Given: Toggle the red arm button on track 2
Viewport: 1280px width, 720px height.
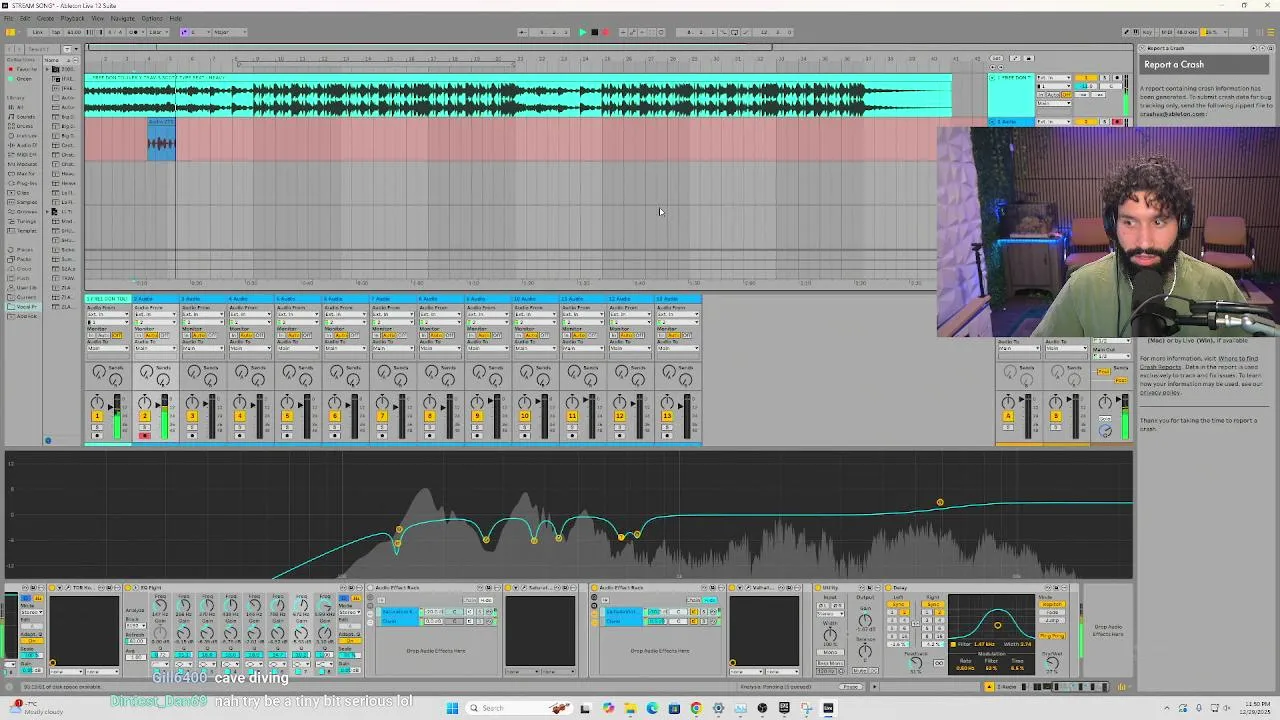Looking at the screenshot, I should tap(144, 435).
